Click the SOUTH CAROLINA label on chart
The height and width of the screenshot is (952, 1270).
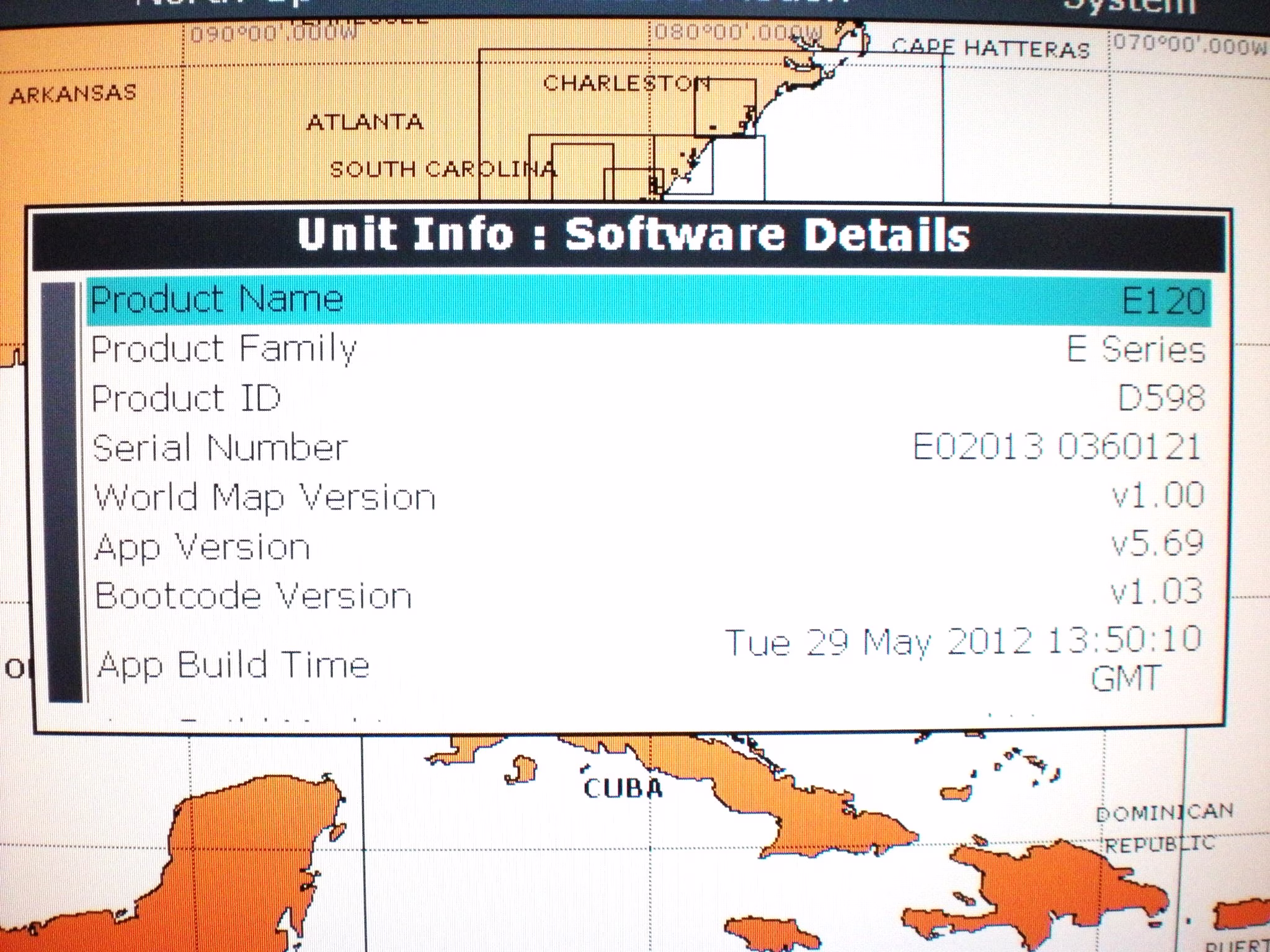pyautogui.click(x=443, y=169)
